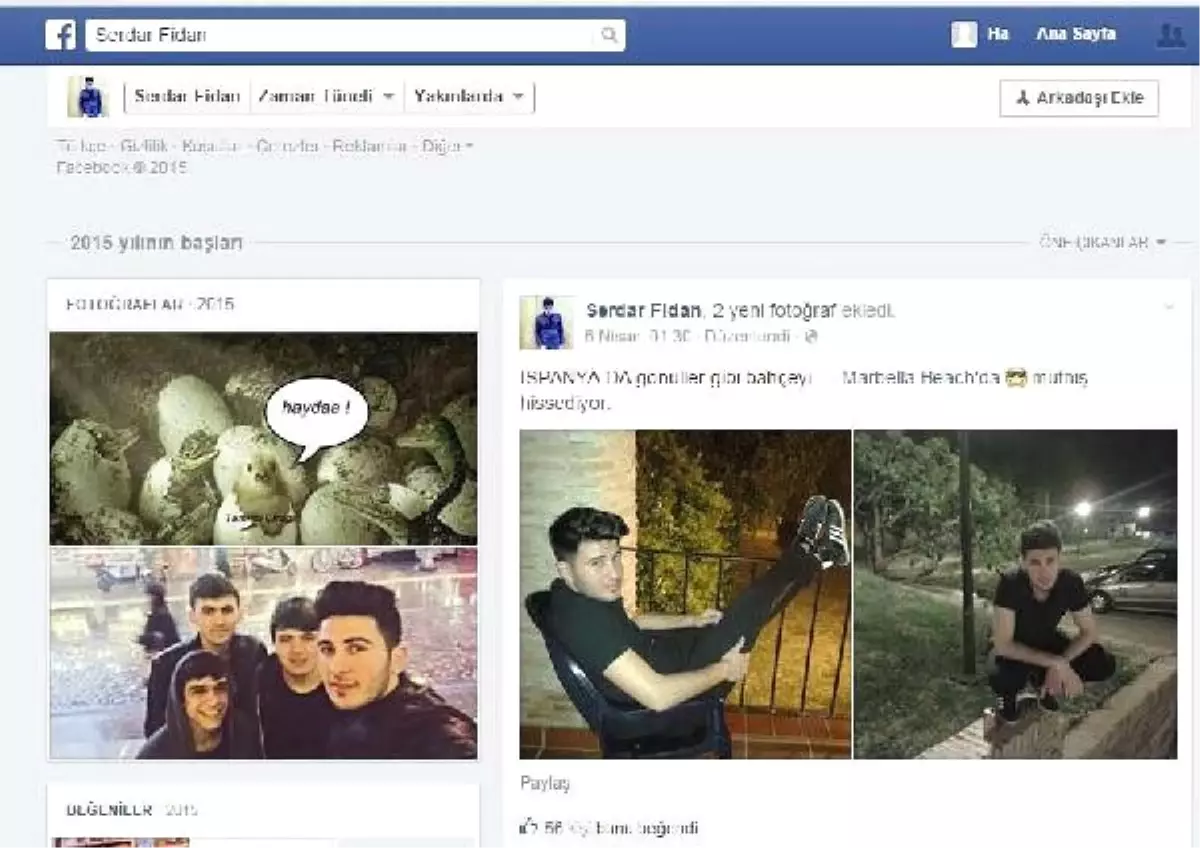Open the haydaa egg meme photo
This screenshot has height=848, width=1200.
(264, 439)
